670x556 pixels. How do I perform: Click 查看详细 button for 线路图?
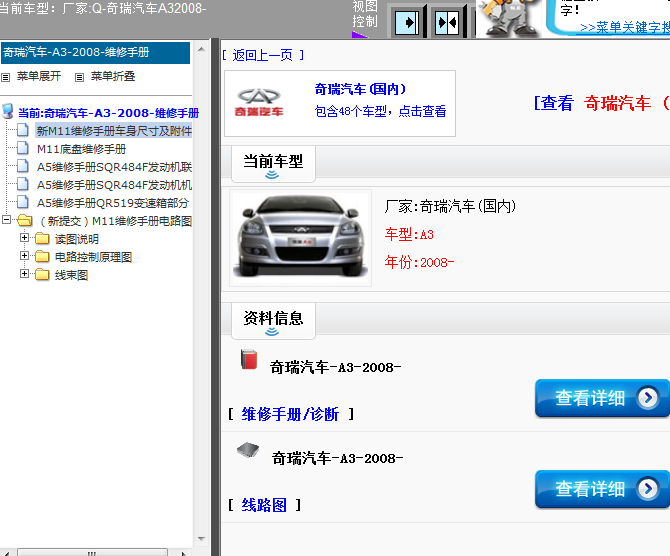coord(602,489)
